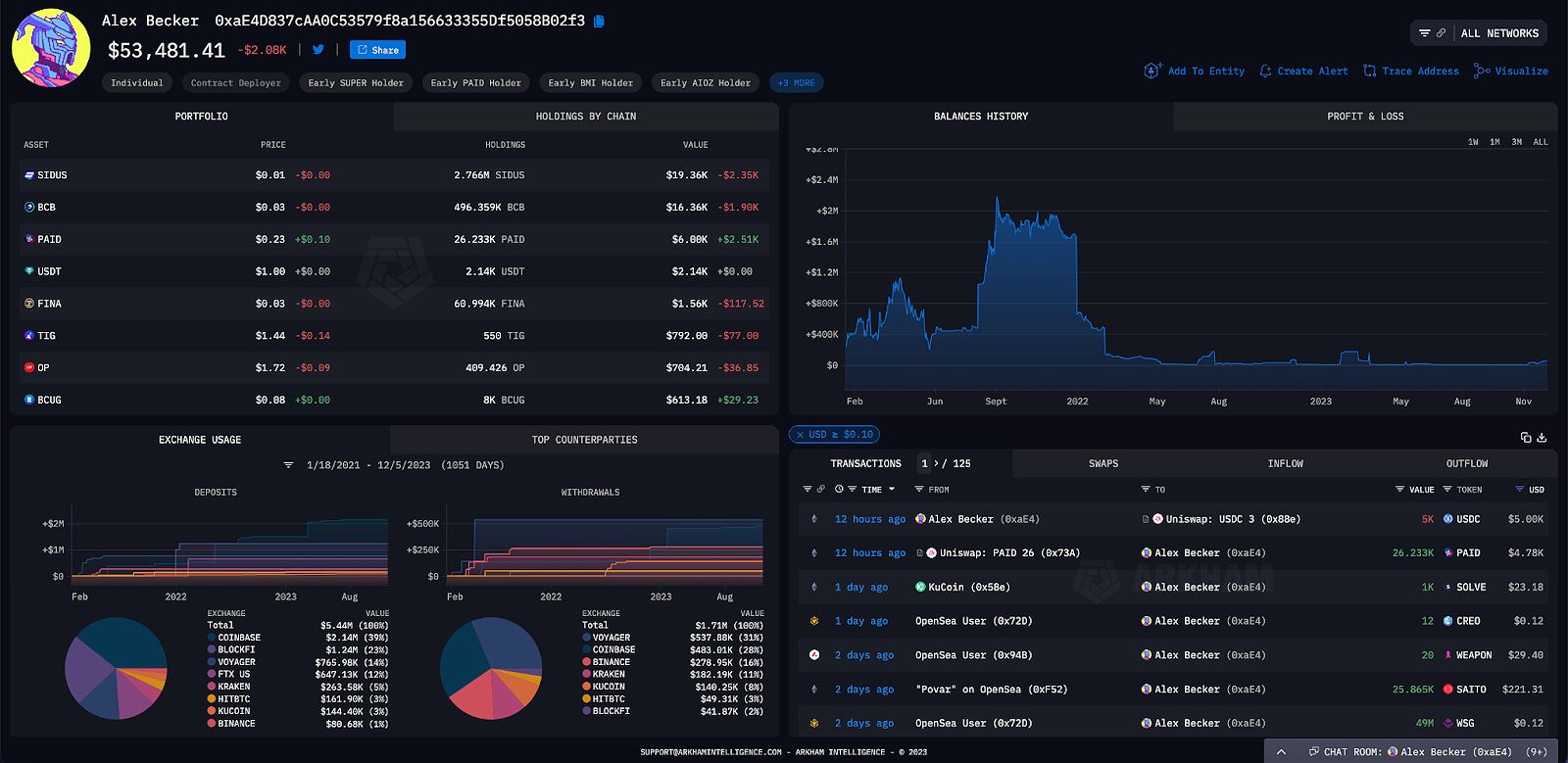
Task: Click the PAID token icon in portfolio
Action: point(29,239)
